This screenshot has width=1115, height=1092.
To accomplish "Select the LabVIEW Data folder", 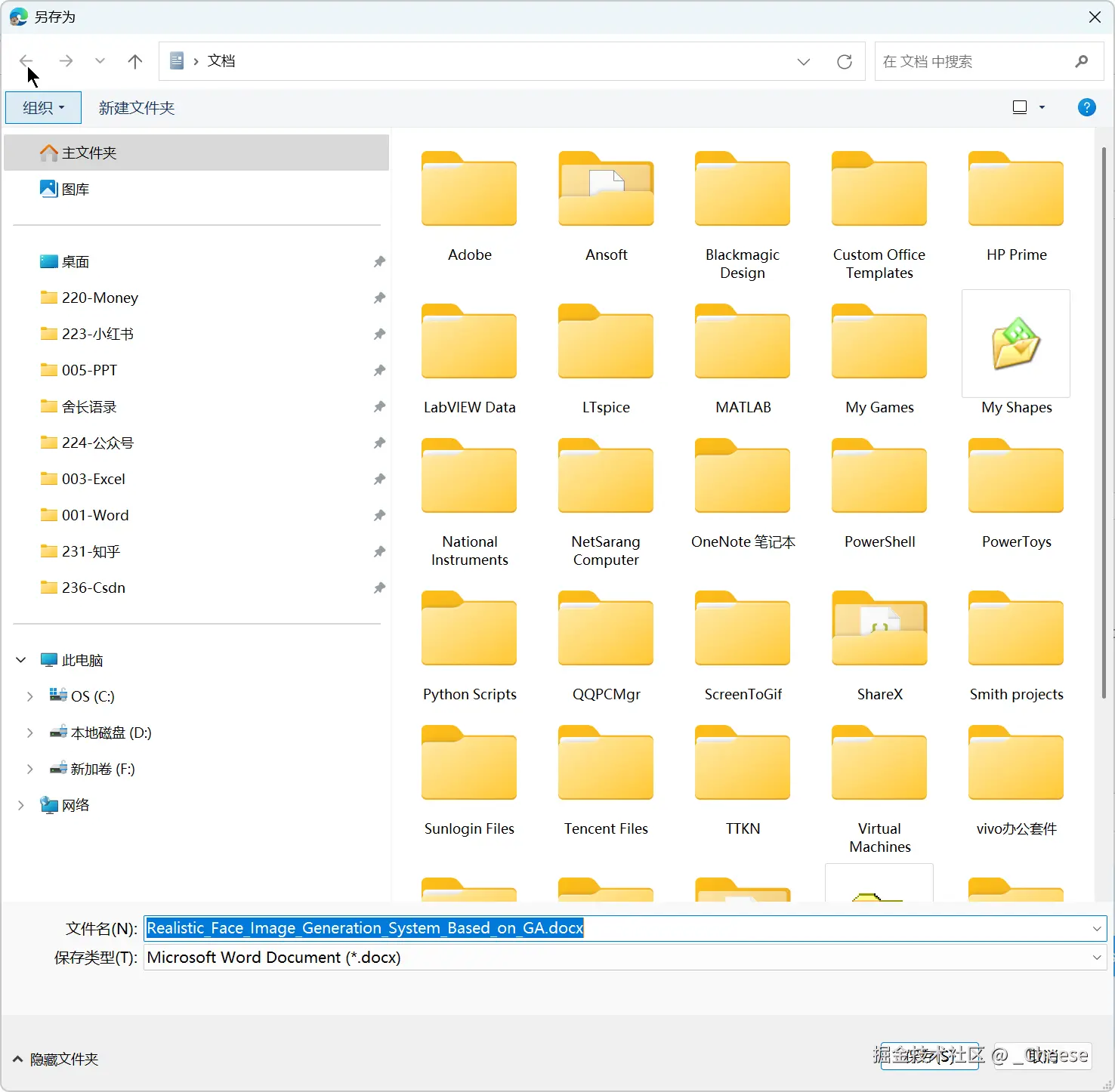I will (469, 359).
